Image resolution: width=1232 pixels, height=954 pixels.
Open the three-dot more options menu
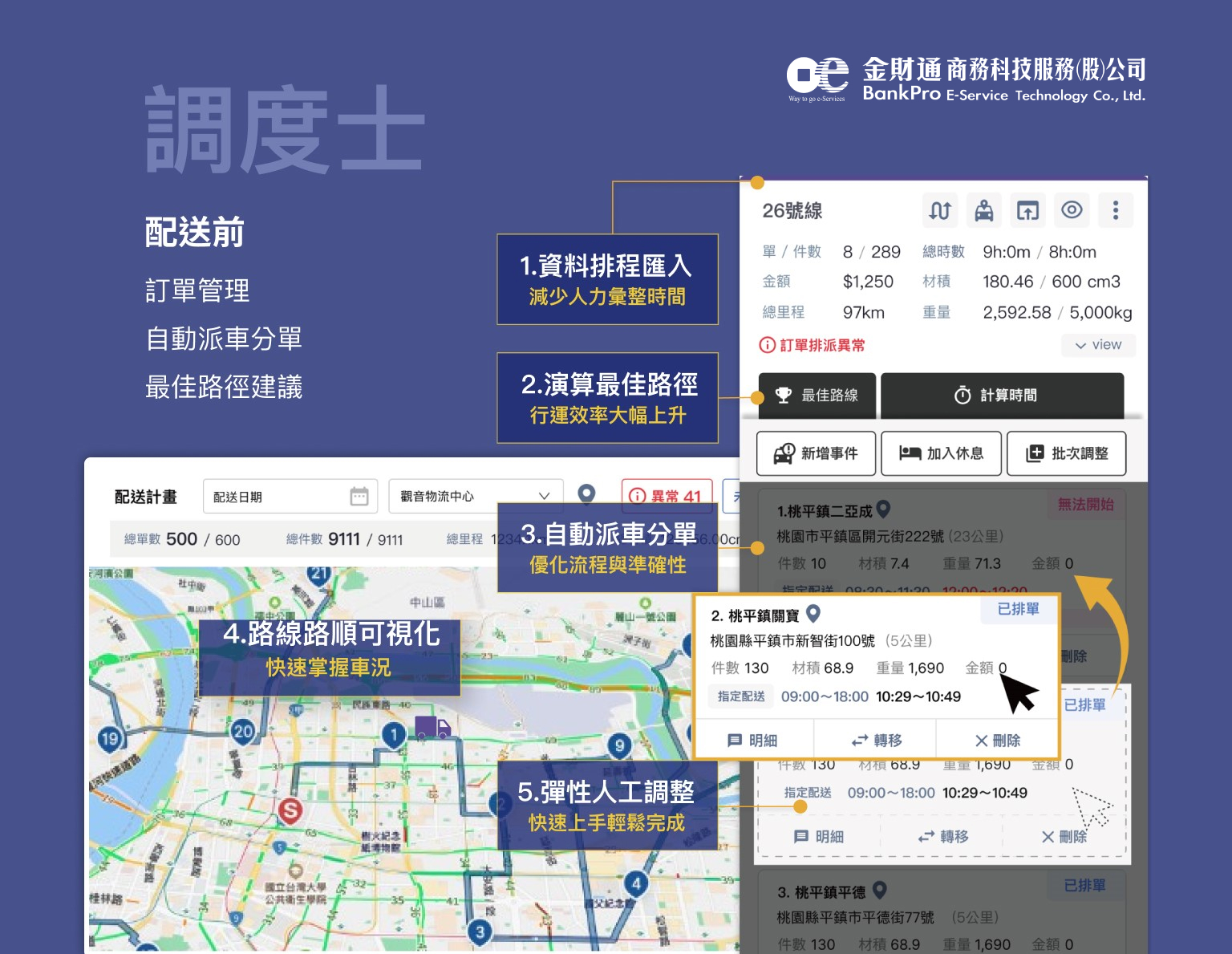click(1115, 210)
